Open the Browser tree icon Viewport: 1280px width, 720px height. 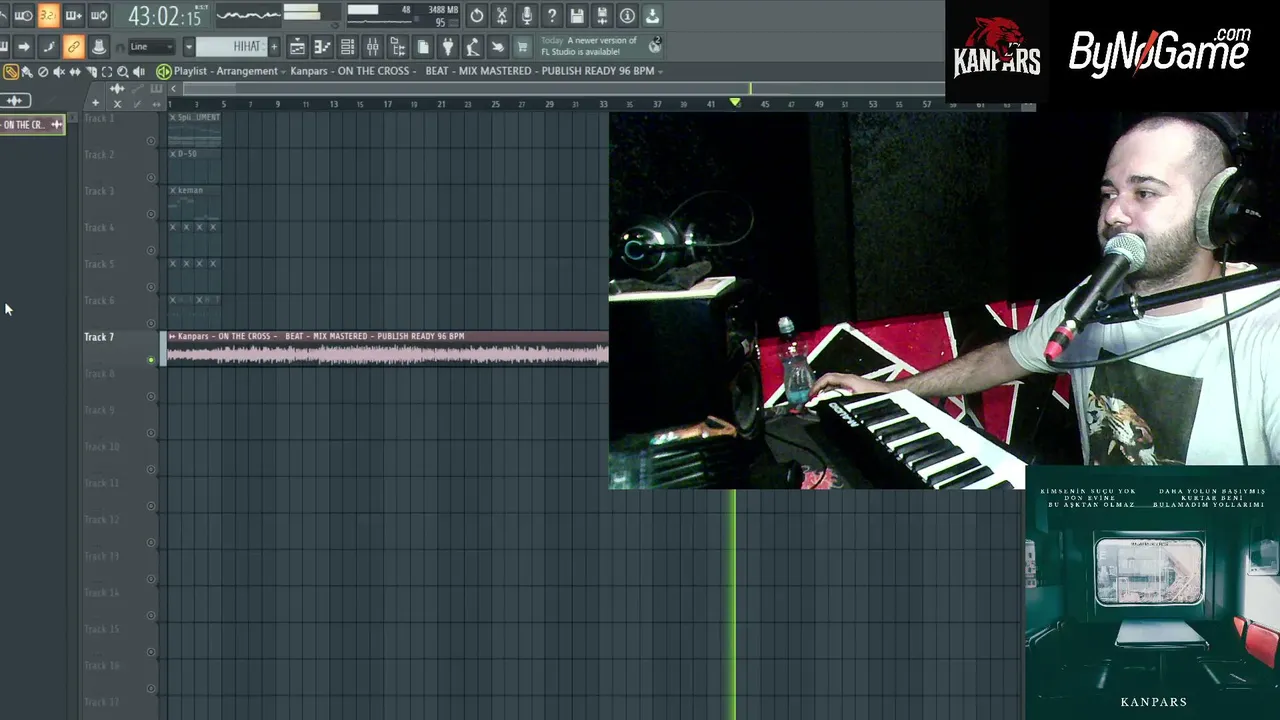397,46
